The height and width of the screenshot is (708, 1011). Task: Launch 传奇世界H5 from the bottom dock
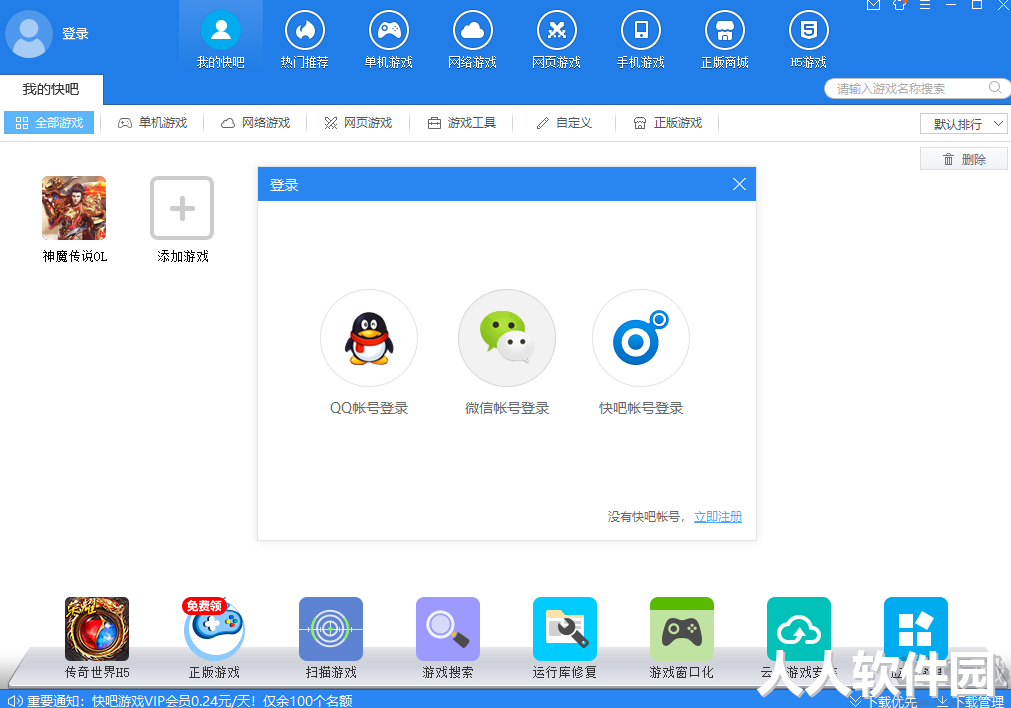(97, 629)
